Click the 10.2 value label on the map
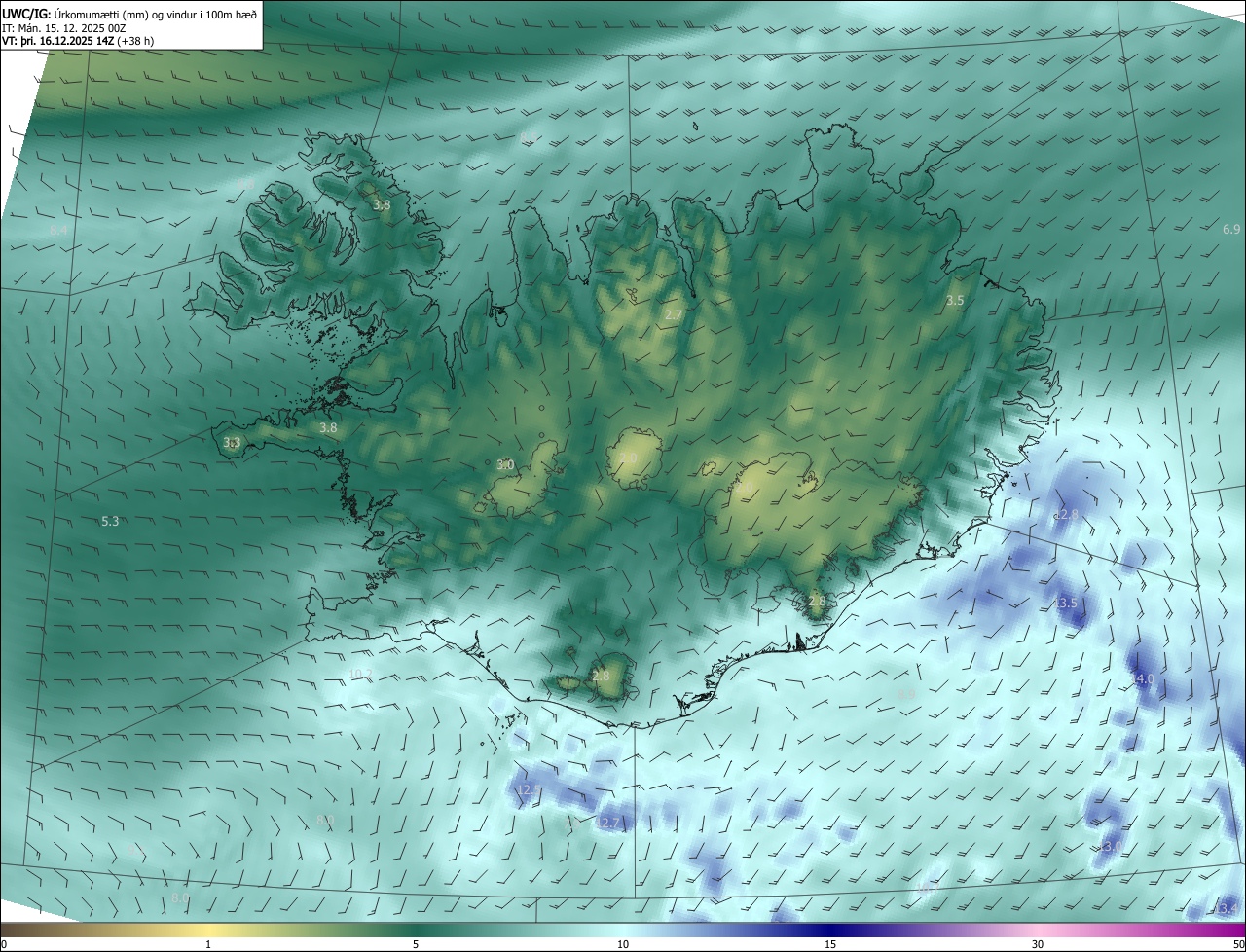The image size is (1246, 952). 360,674
